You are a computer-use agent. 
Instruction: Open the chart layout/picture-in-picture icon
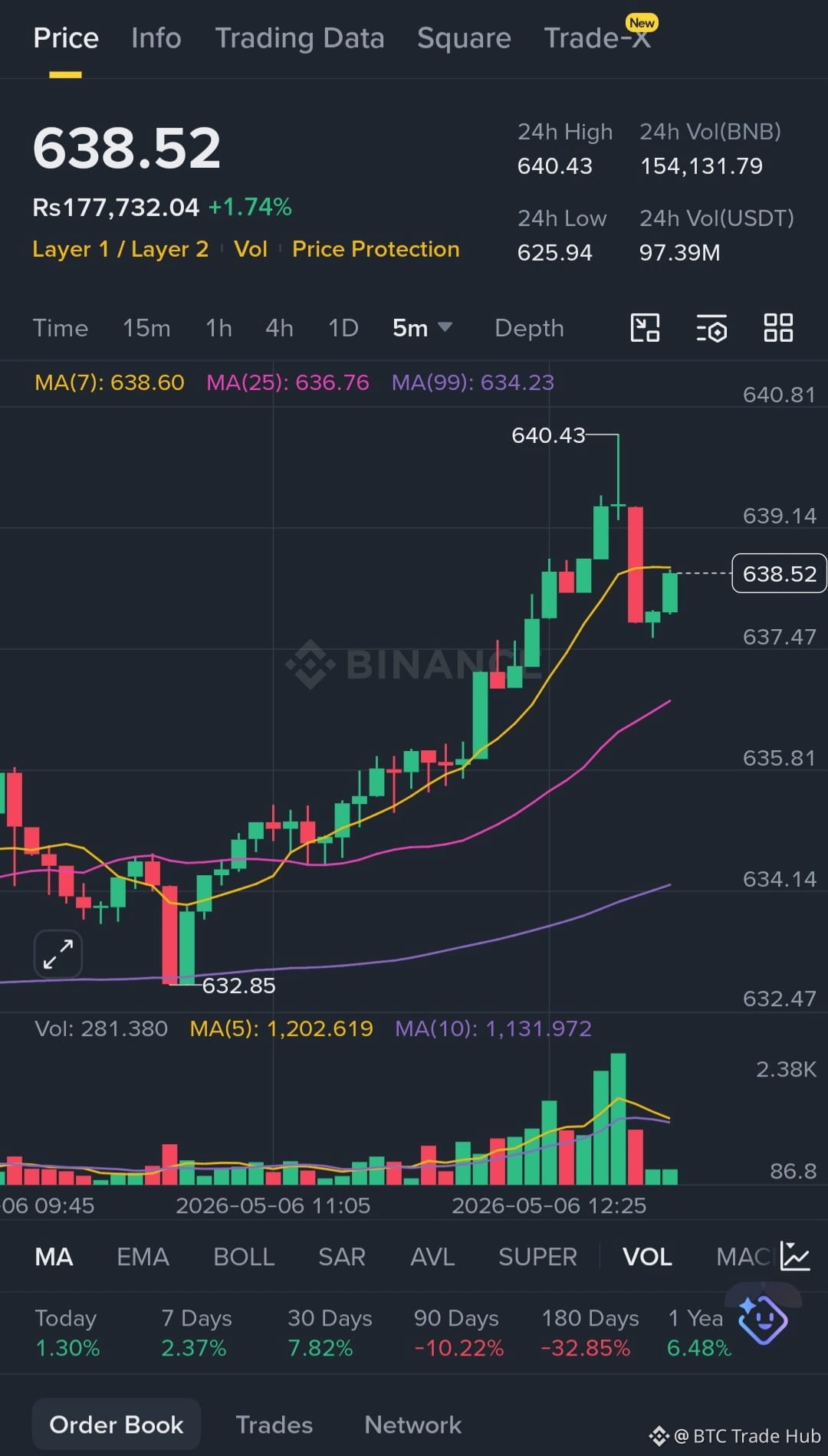[x=645, y=328]
